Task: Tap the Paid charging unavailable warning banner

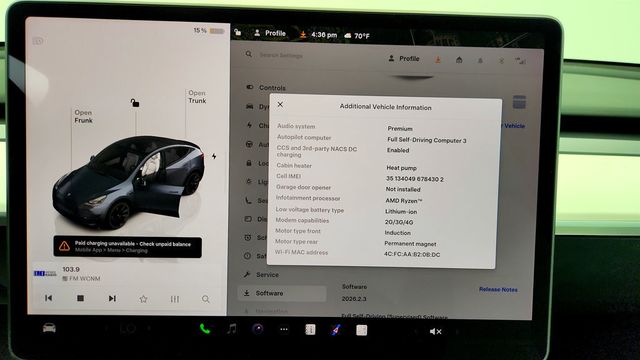Action: tap(127, 247)
